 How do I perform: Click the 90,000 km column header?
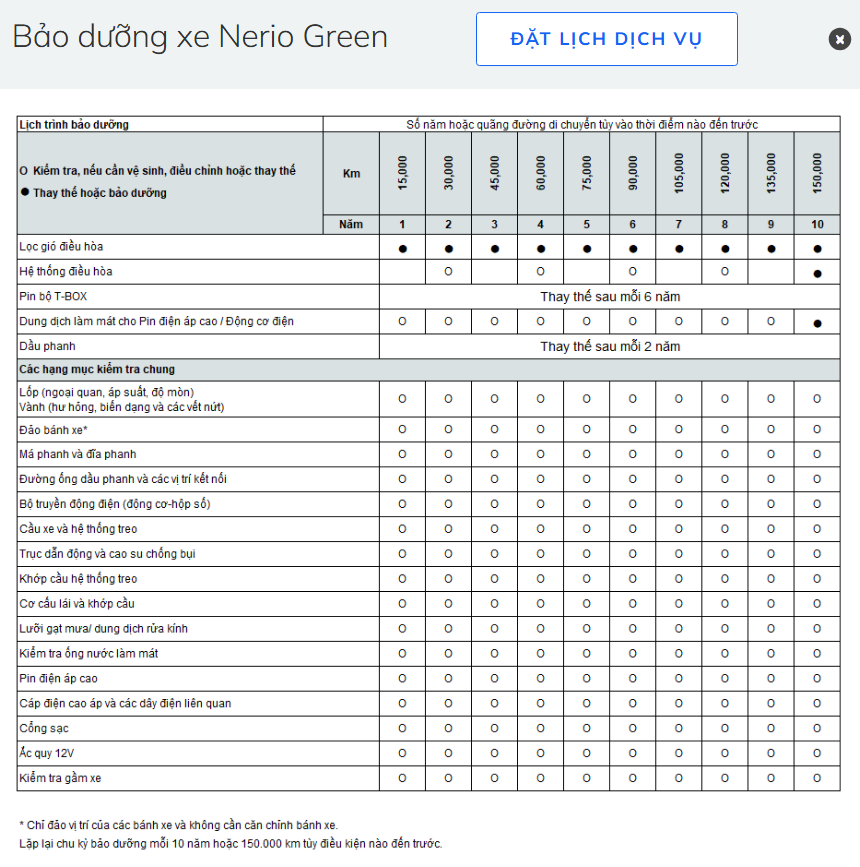pyautogui.click(x=633, y=173)
